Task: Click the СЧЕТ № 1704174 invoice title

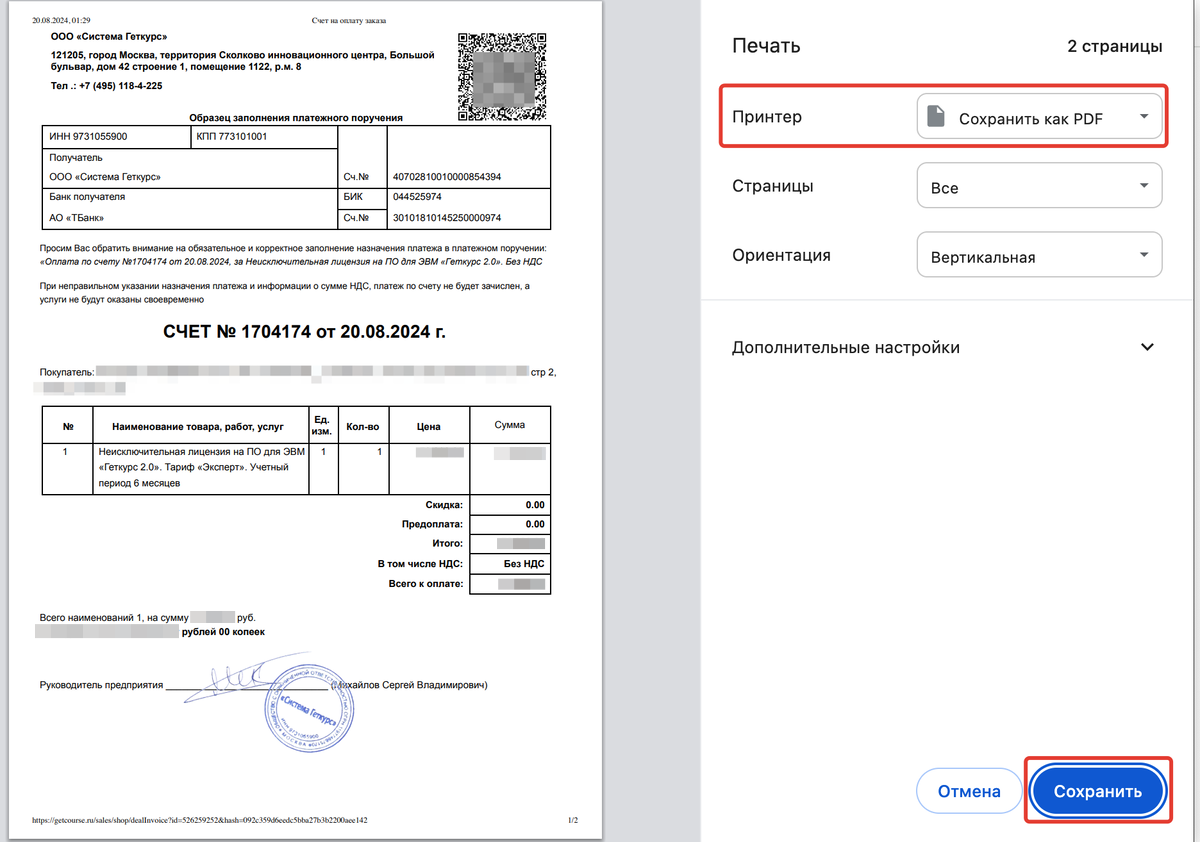Action: (304, 332)
